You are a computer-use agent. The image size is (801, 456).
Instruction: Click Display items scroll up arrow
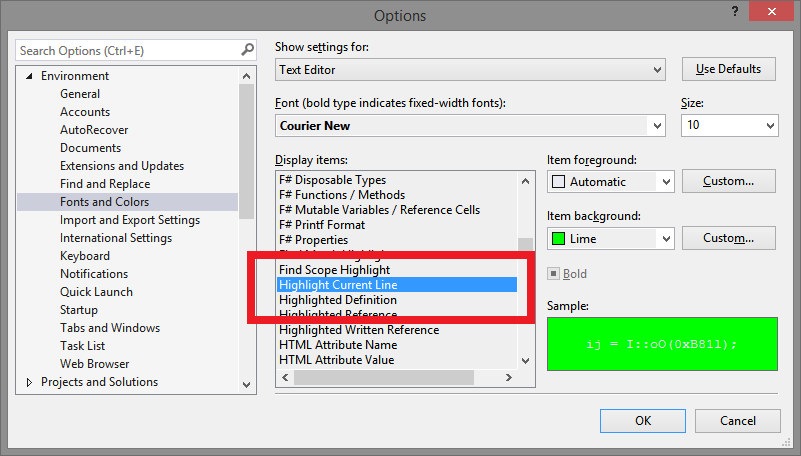coord(525,181)
